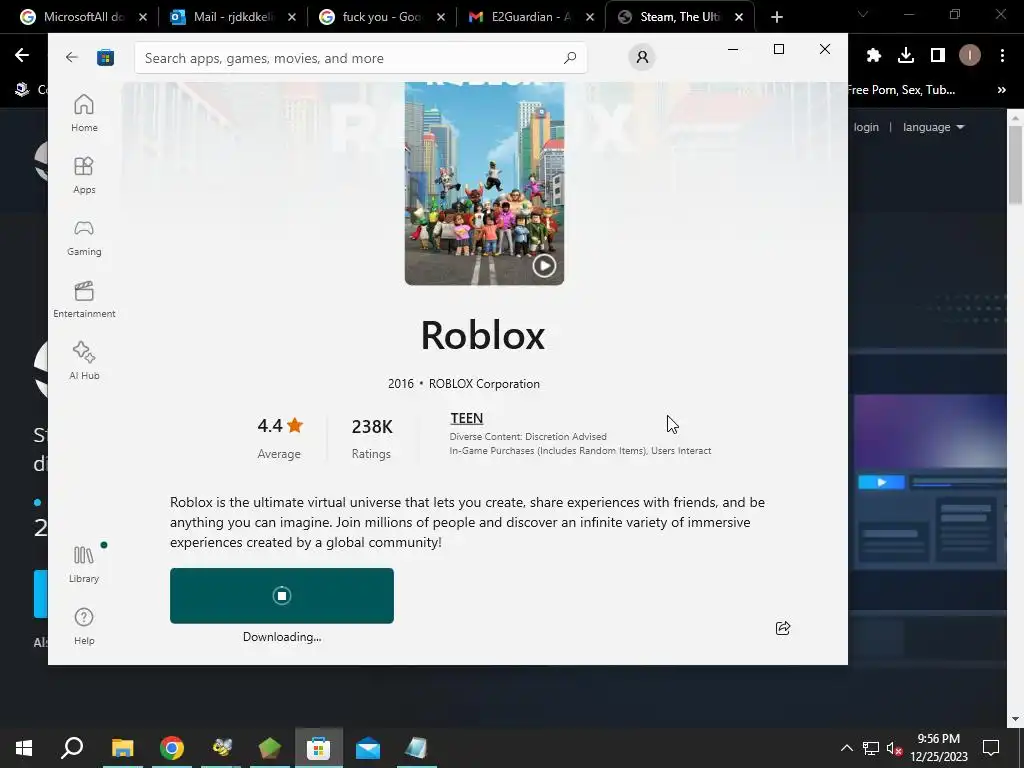Click the network tray icon

[x=871, y=748]
